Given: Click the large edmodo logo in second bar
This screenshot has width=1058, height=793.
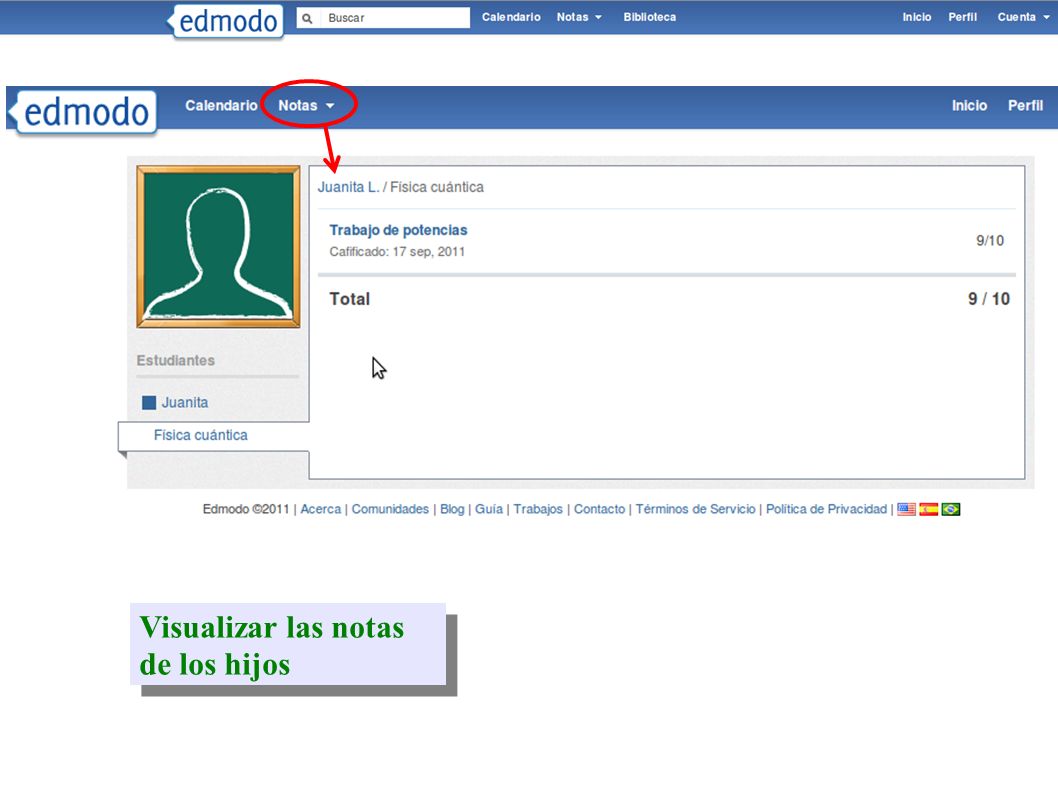Looking at the screenshot, I should click(84, 112).
